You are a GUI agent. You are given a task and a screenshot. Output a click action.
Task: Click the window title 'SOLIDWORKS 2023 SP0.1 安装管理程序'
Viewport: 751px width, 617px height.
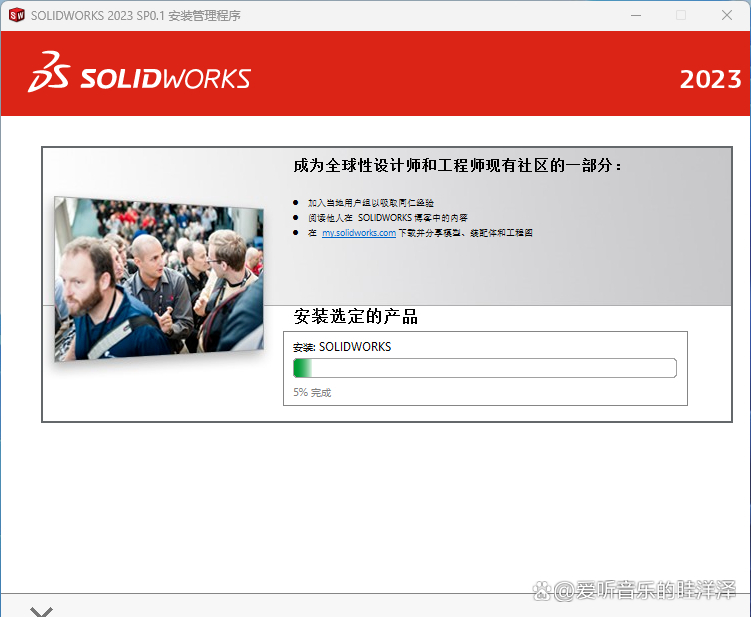(x=136, y=16)
